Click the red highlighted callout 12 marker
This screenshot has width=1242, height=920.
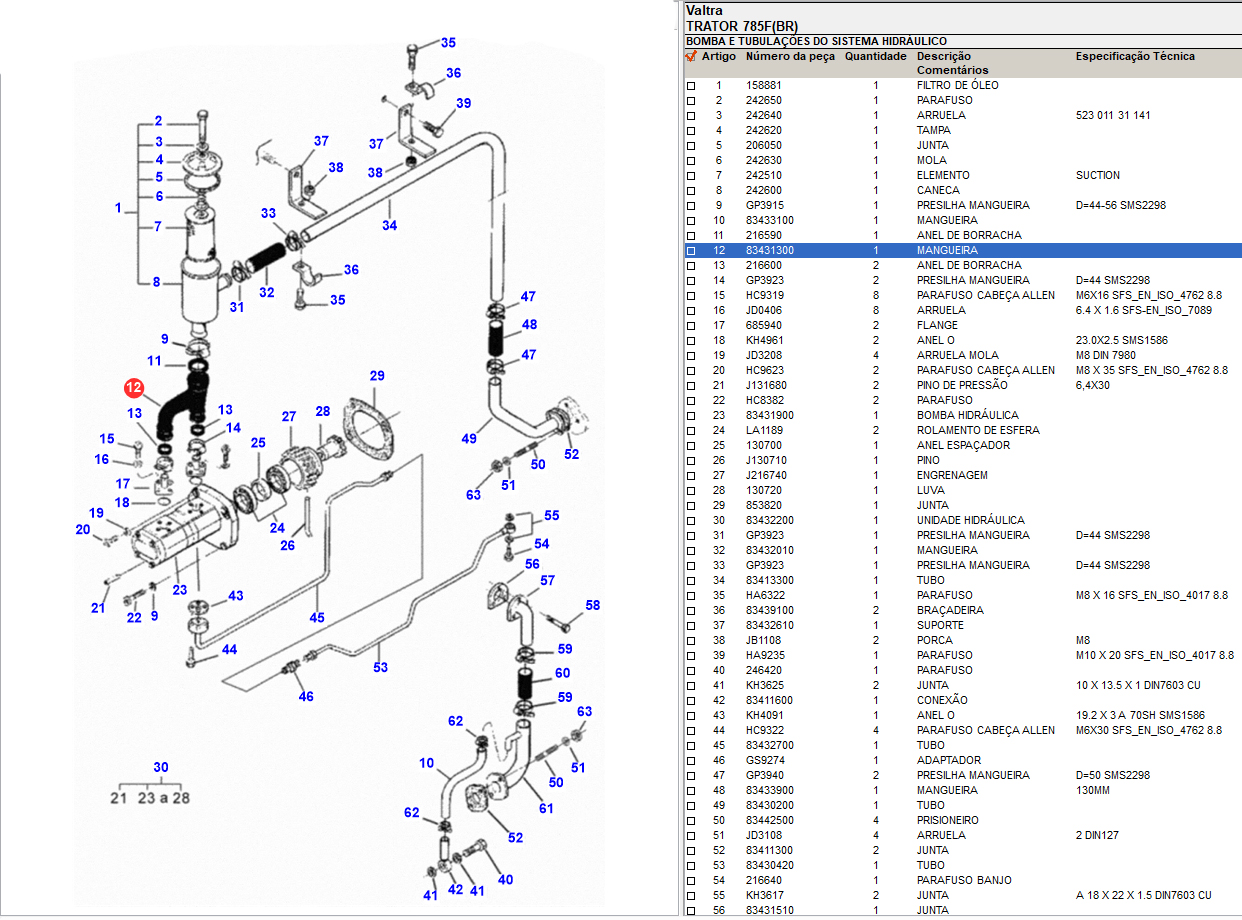click(x=134, y=388)
